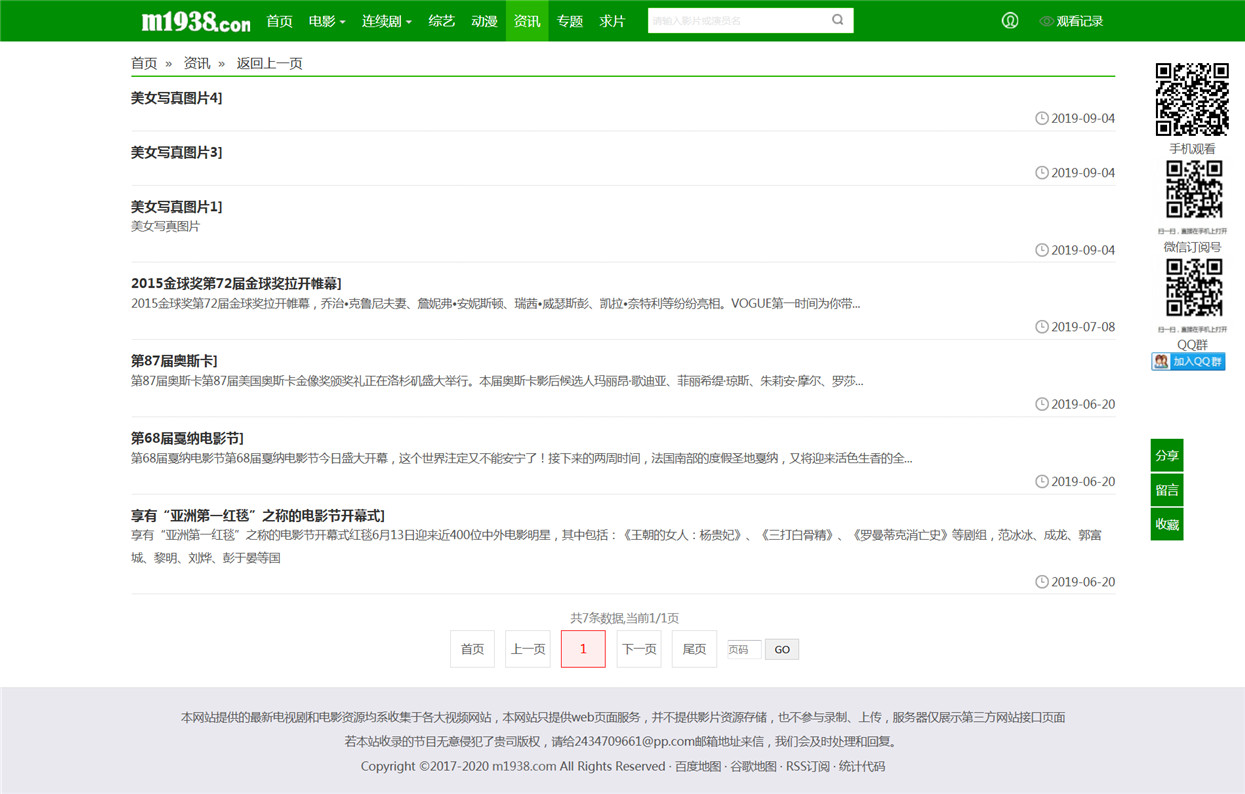This screenshot has height=794, width=1245.
Task: Click the green 分享 share button
Action: click(1167, 455)
